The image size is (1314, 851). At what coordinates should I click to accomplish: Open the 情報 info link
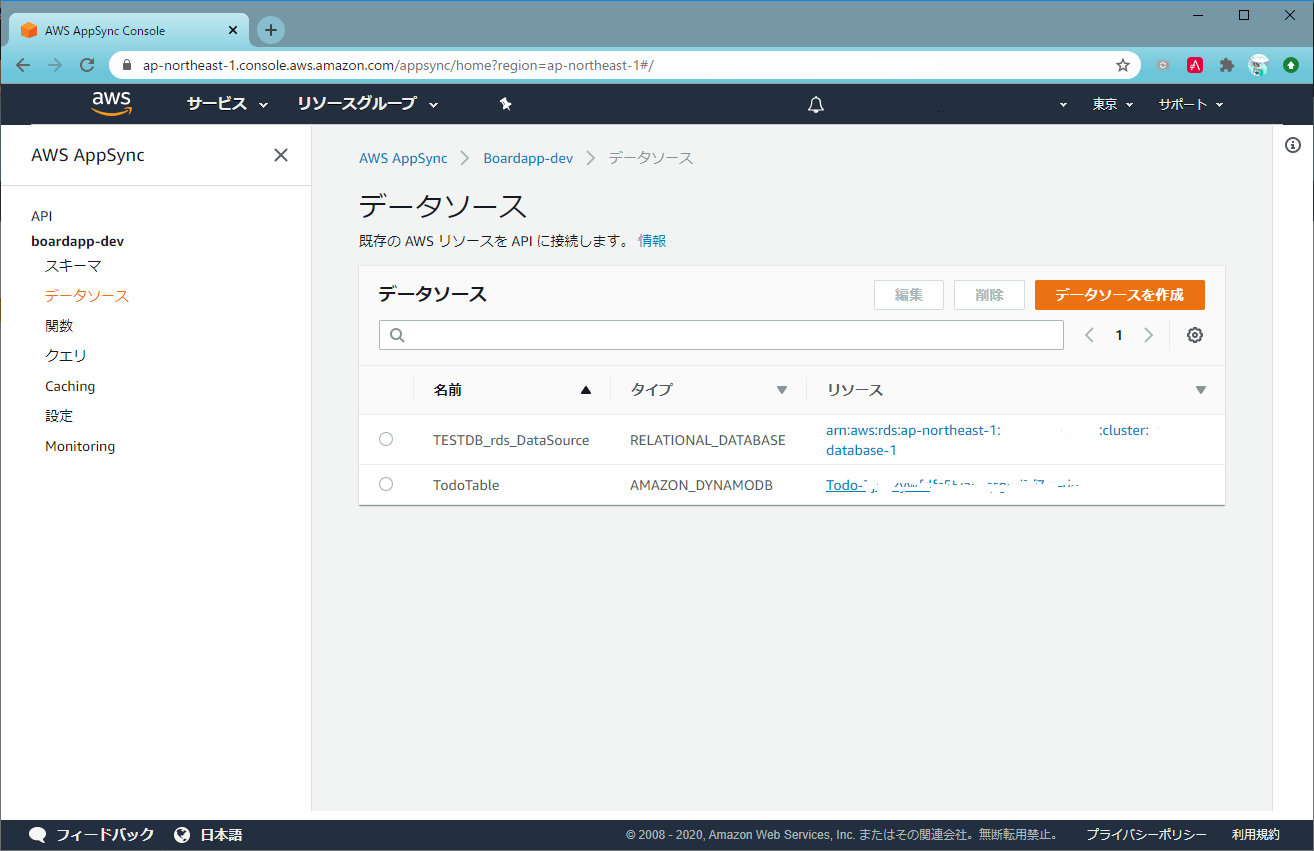click(652, 241)
